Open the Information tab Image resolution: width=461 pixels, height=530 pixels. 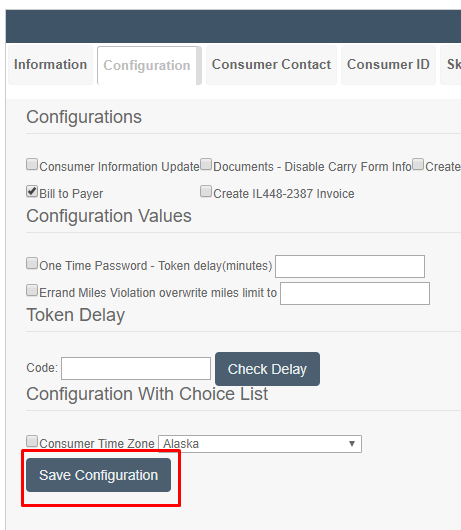50,65
